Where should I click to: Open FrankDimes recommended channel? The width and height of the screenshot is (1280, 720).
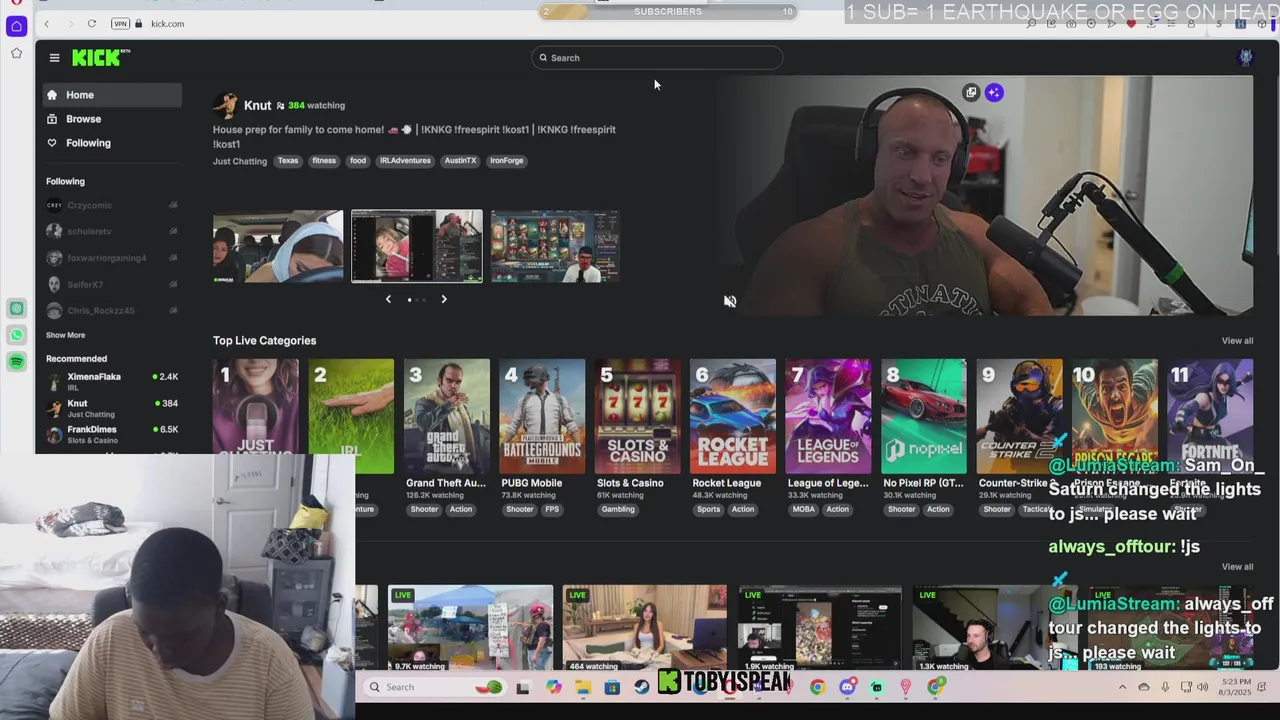(112, 434)
